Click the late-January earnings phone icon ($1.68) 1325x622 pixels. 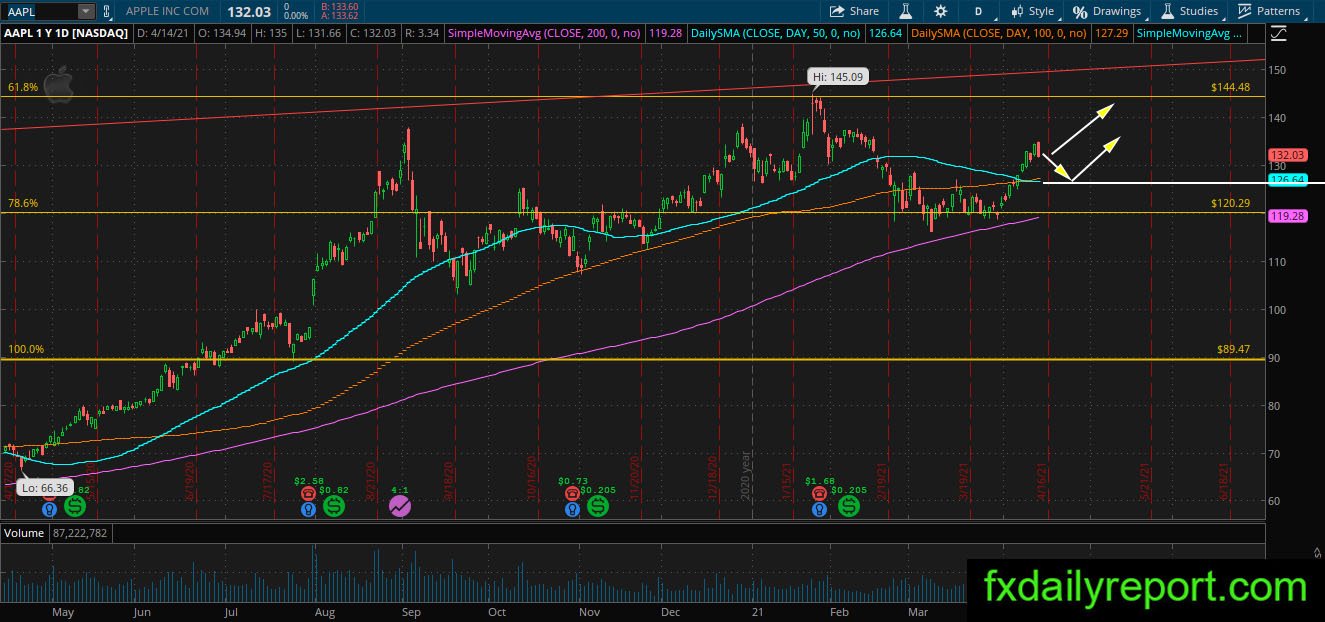820,492
